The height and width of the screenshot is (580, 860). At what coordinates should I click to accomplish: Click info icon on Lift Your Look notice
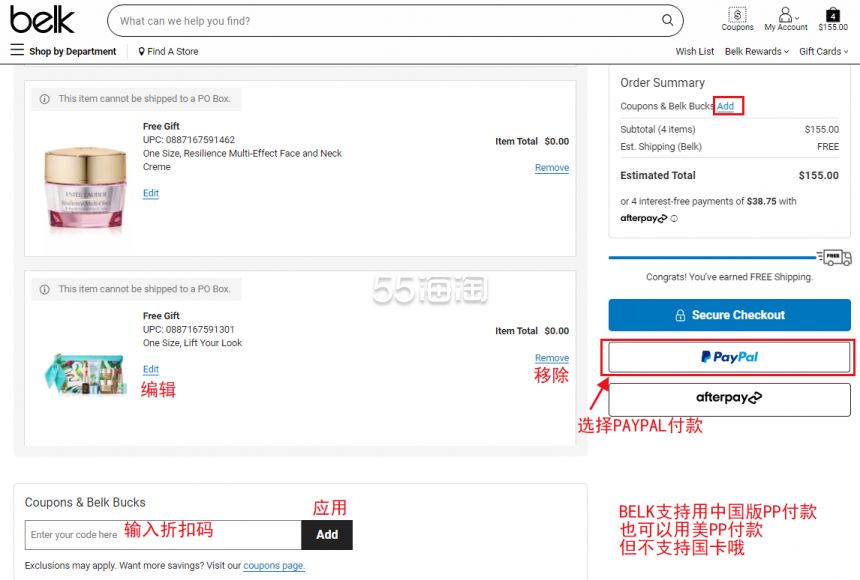(44, 289)
